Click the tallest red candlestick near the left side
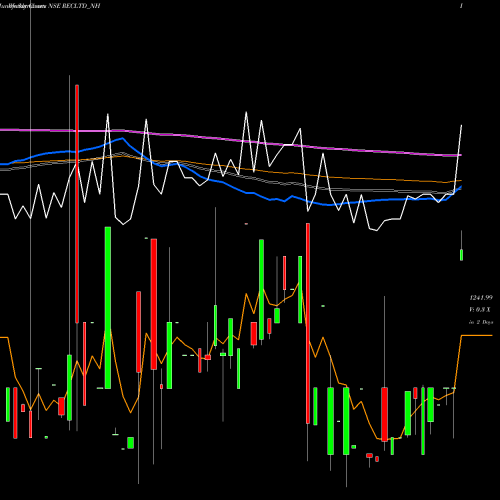Viewport: 500px width, 500px height. (x=77, y=204)
